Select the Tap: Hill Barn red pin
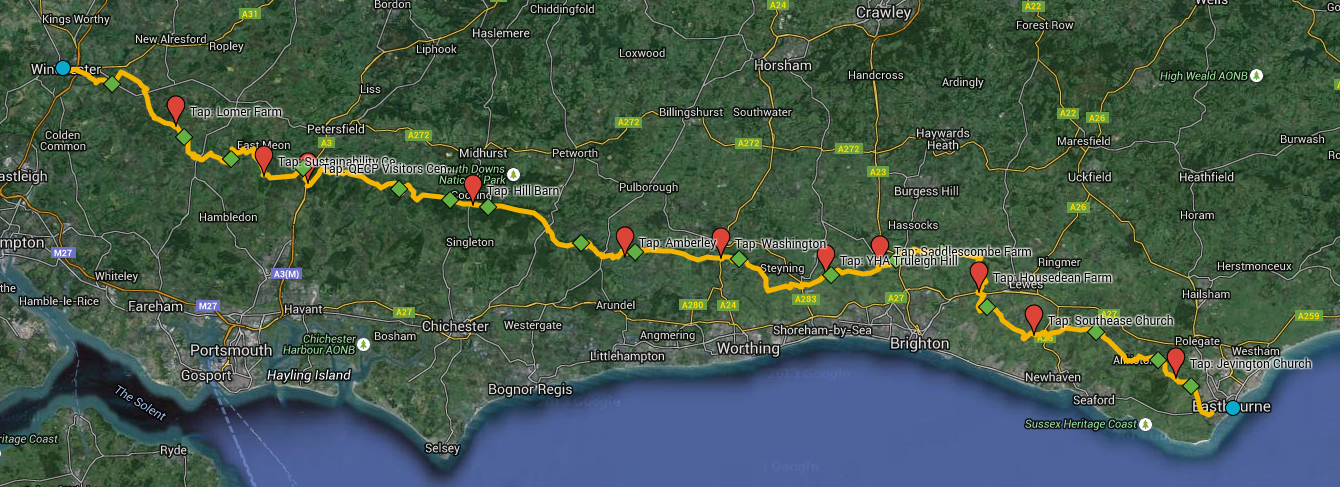The height and width of the screenshot is (487, 1340). click(x=472, y=188)
